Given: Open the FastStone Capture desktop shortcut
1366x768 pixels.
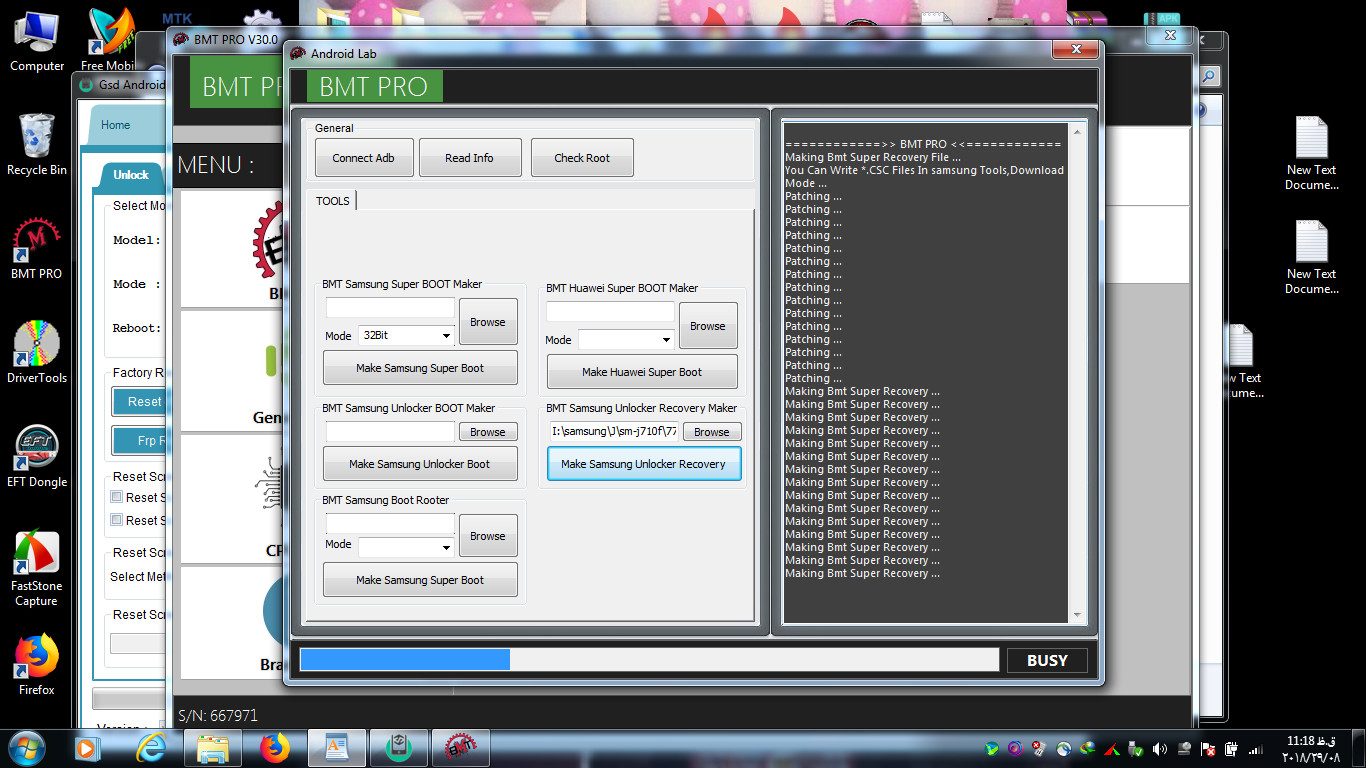Looking at the screenshot, I should tap(37, 568).
